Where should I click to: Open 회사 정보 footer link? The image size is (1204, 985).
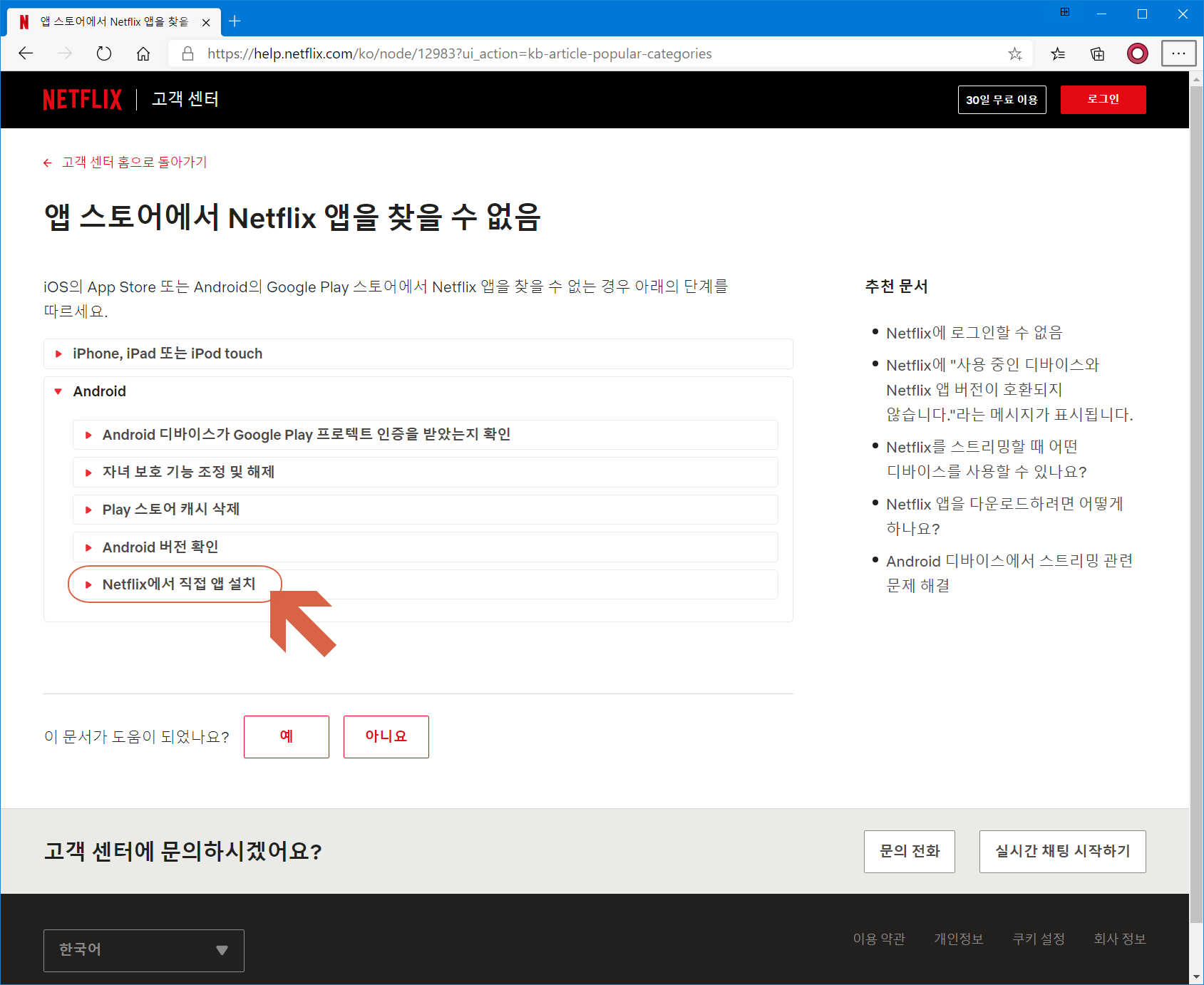point(1120,939)
